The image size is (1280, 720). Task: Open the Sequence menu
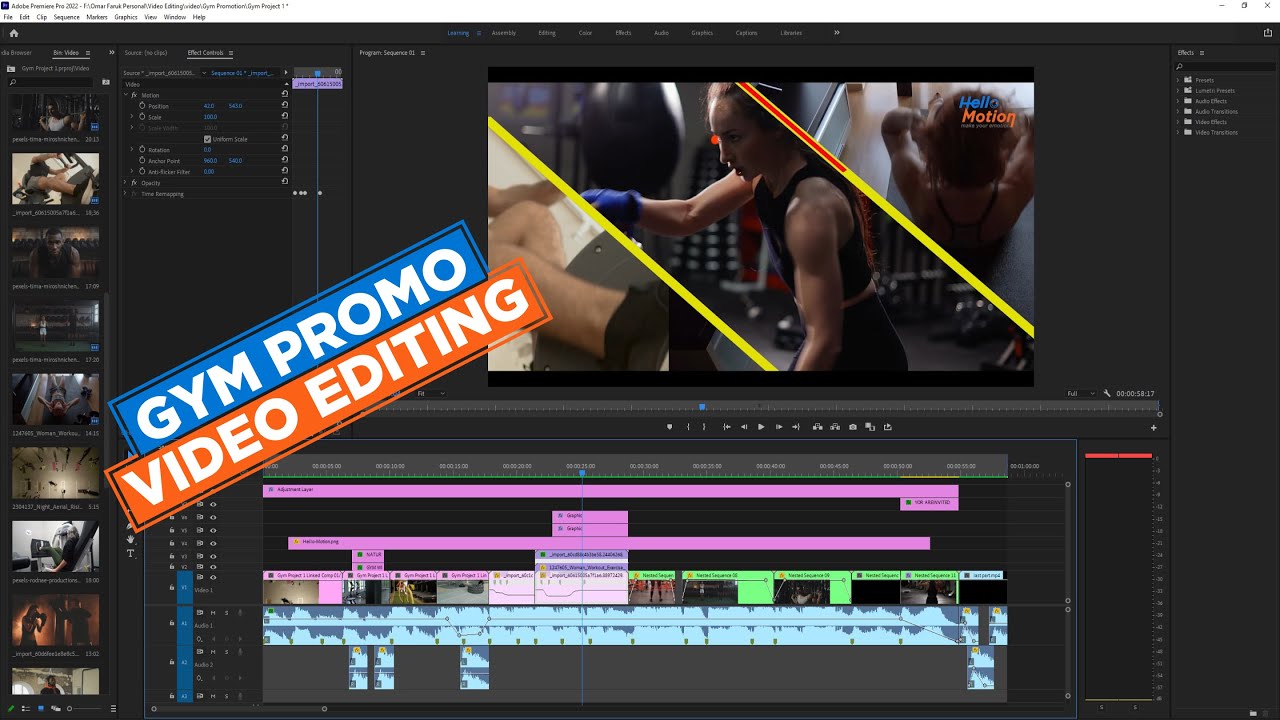(x=66, y=17)
